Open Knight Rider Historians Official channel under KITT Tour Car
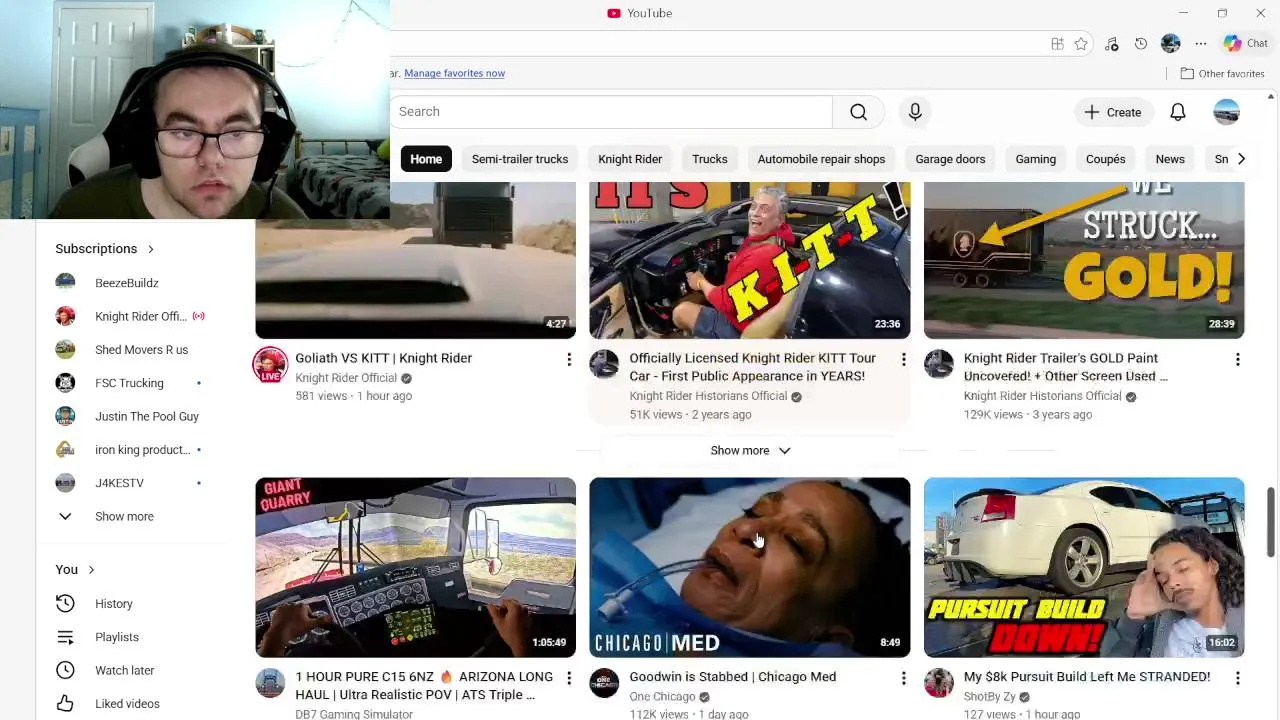 point(708,396)
